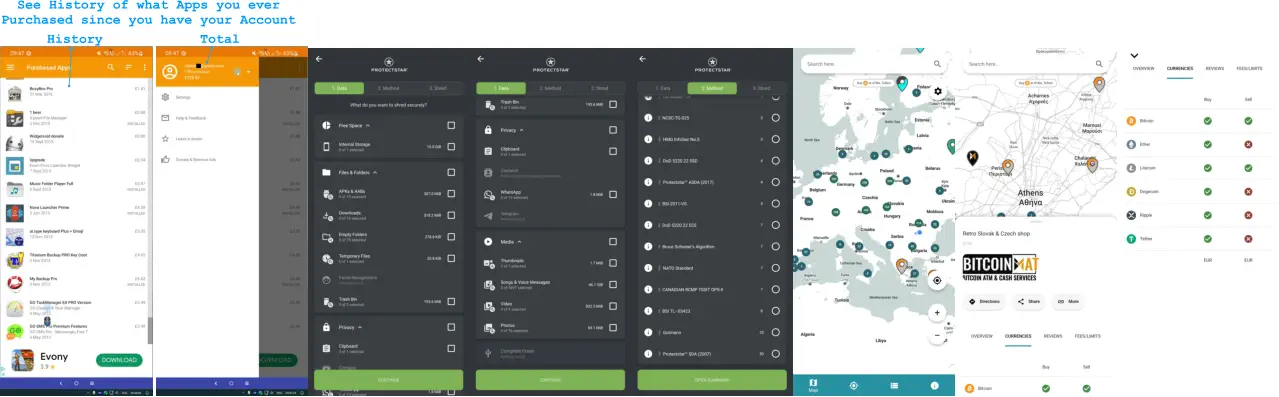Show info for CANADIAN RCMP TSSIT OPS-II
Screen dimensions: 1279x397
pos(648,290)
